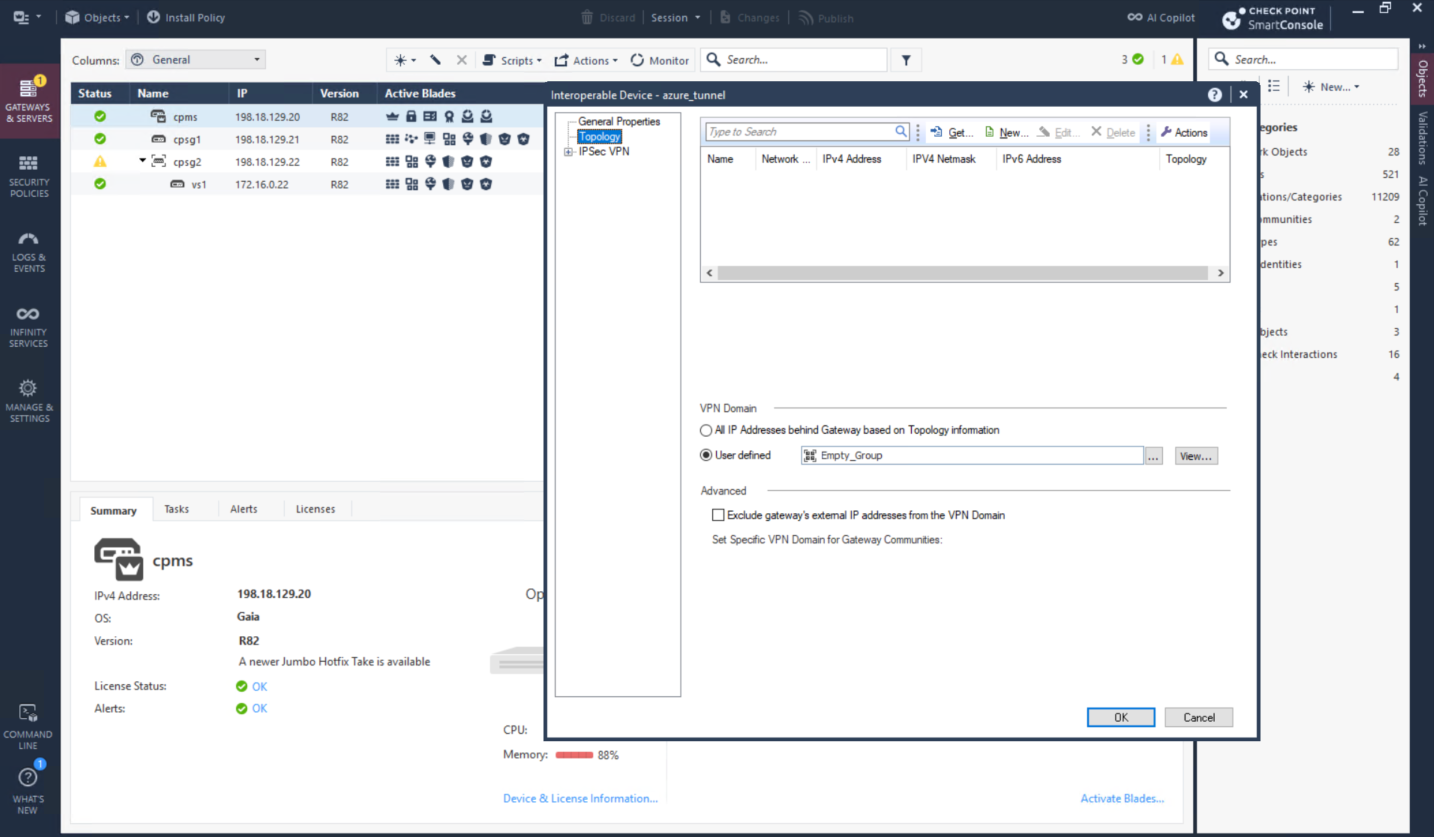Go to Logs & Events view
The height and width of the screenshot is (837, 1434).
28,251
